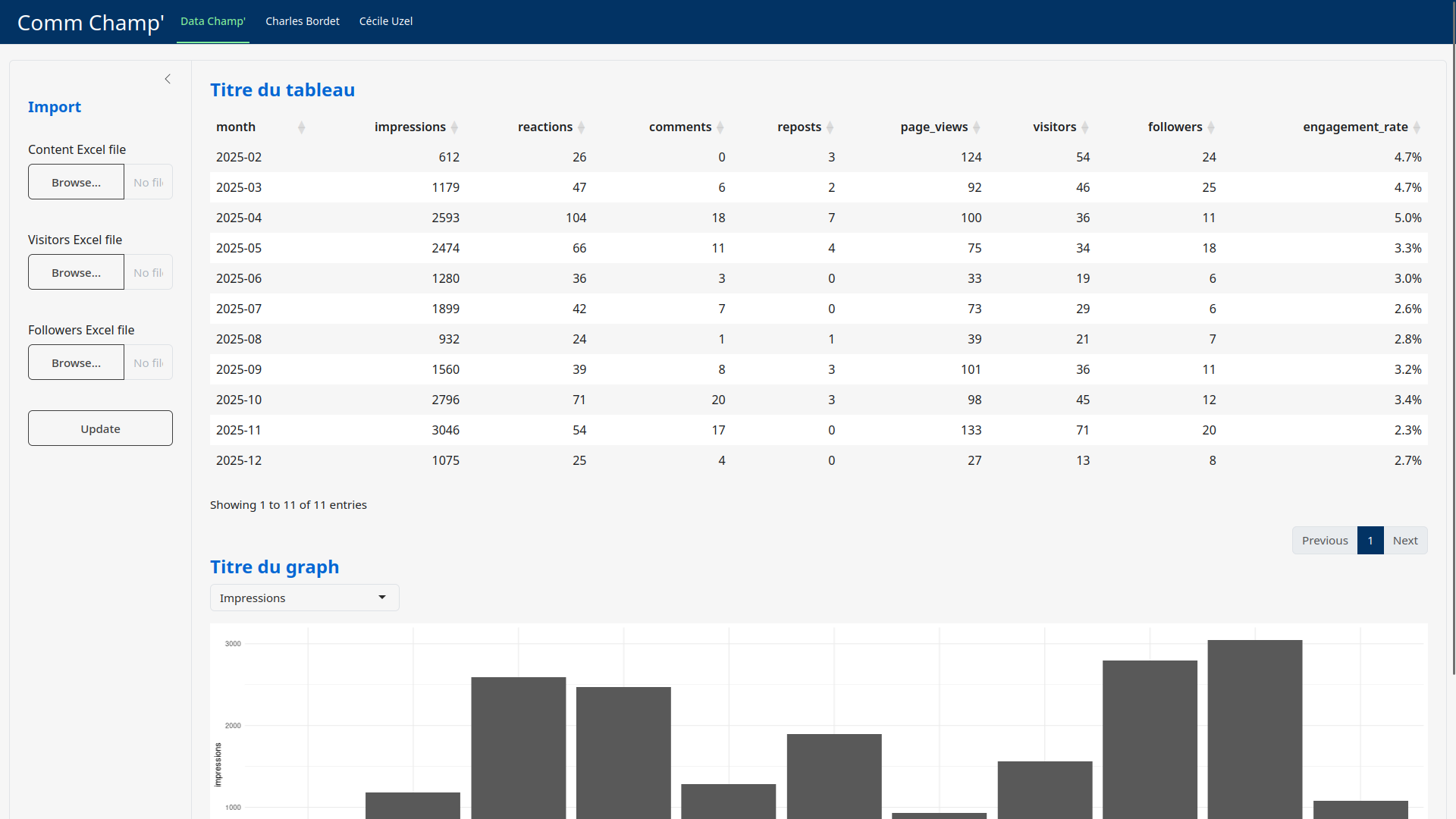The image size is (1456, 819).
Task: Browse for the Followers Excel file
Action: coord(76,362)
